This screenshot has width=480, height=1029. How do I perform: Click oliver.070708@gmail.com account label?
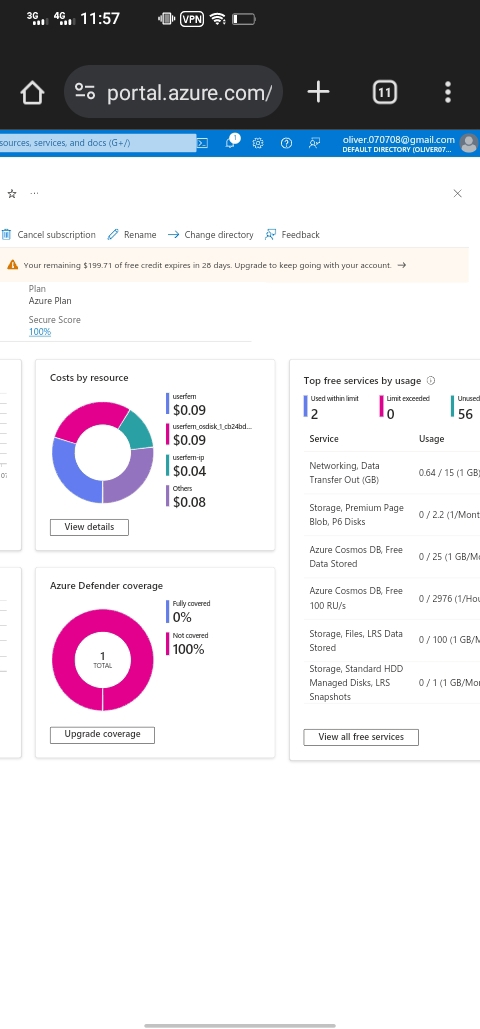(399, 139)
